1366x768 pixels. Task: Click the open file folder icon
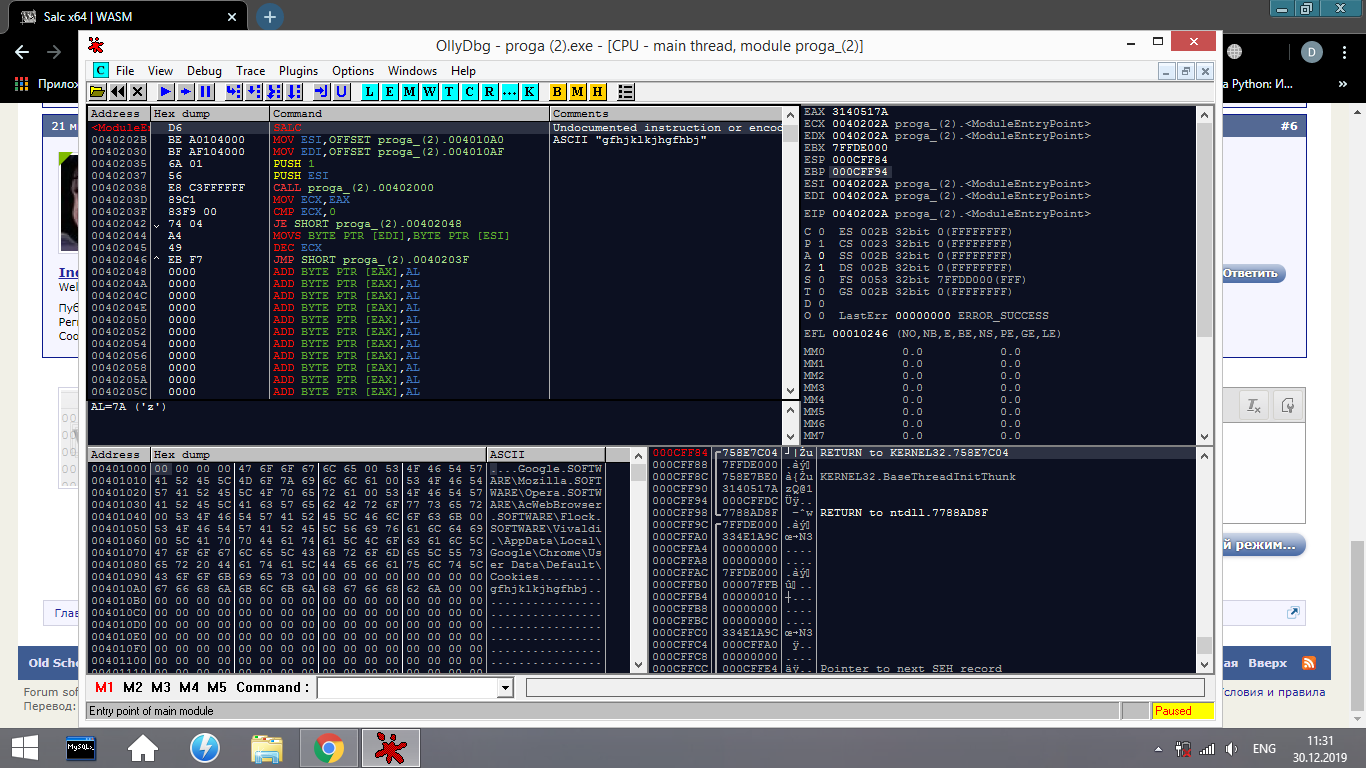click(98, 92)
